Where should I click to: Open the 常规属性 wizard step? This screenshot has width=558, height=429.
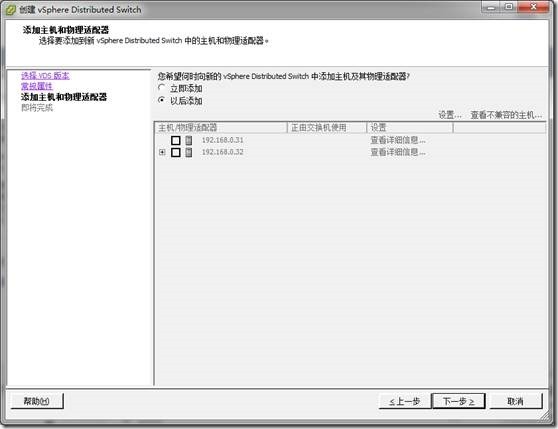37,86
